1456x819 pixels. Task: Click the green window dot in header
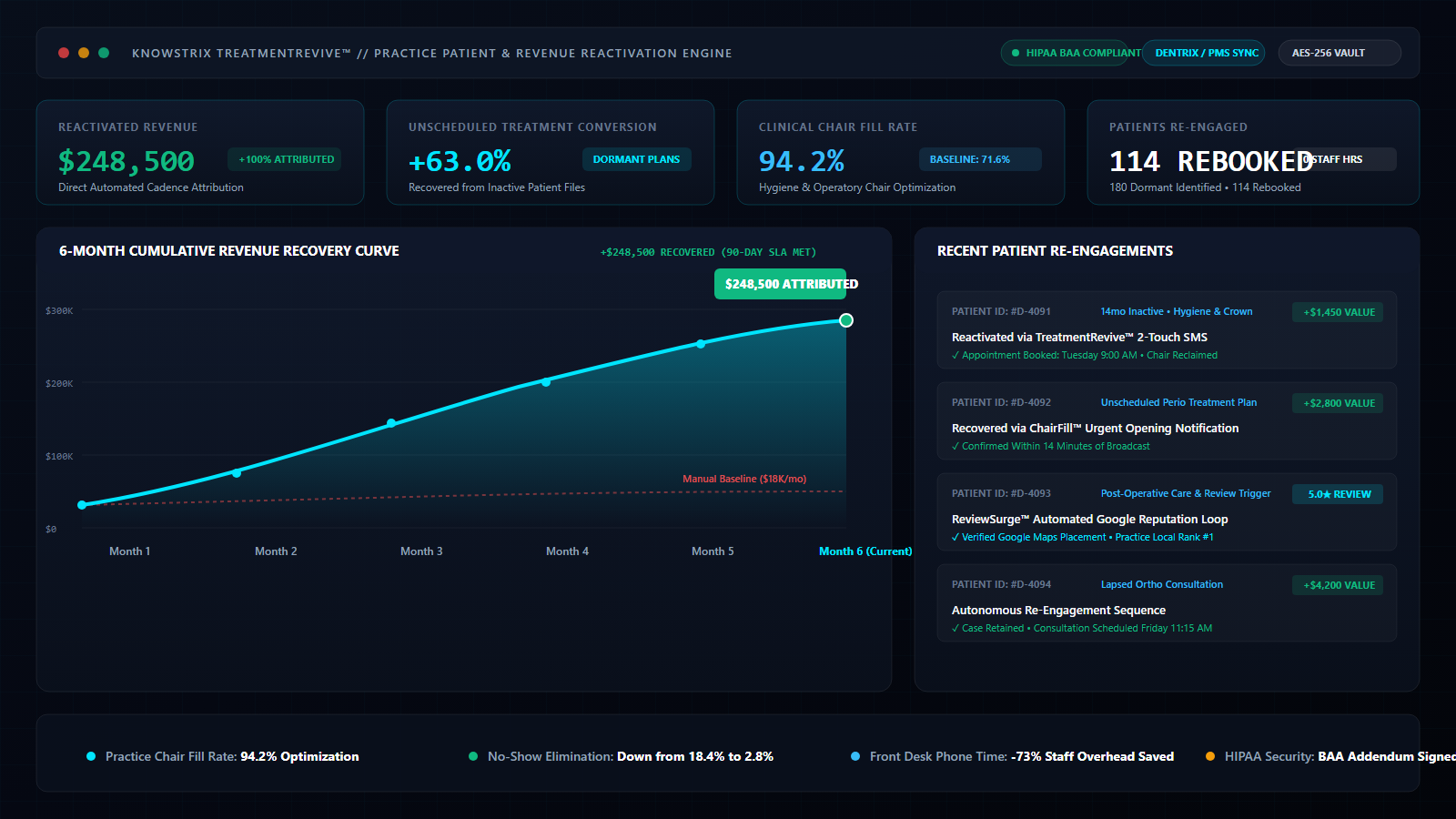tap(104, 53)
